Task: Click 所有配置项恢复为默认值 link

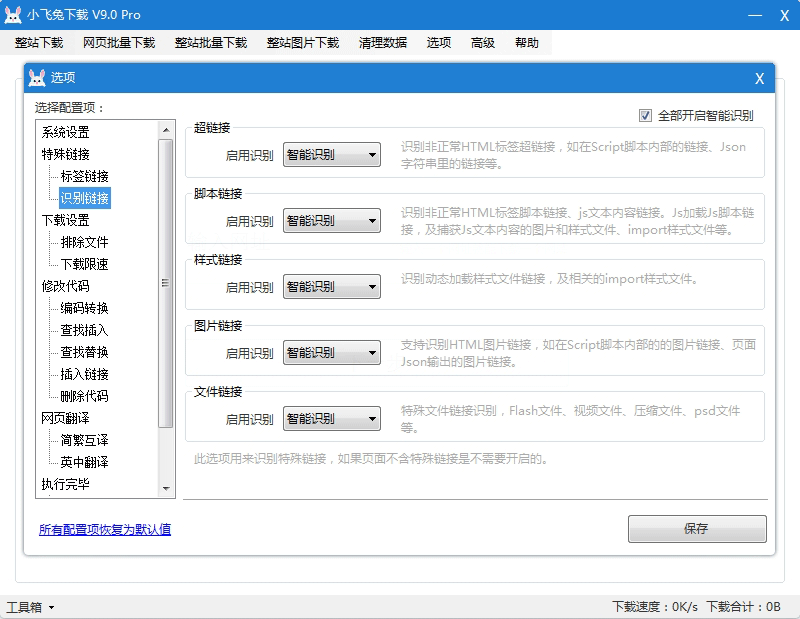Action: (105, 530)
